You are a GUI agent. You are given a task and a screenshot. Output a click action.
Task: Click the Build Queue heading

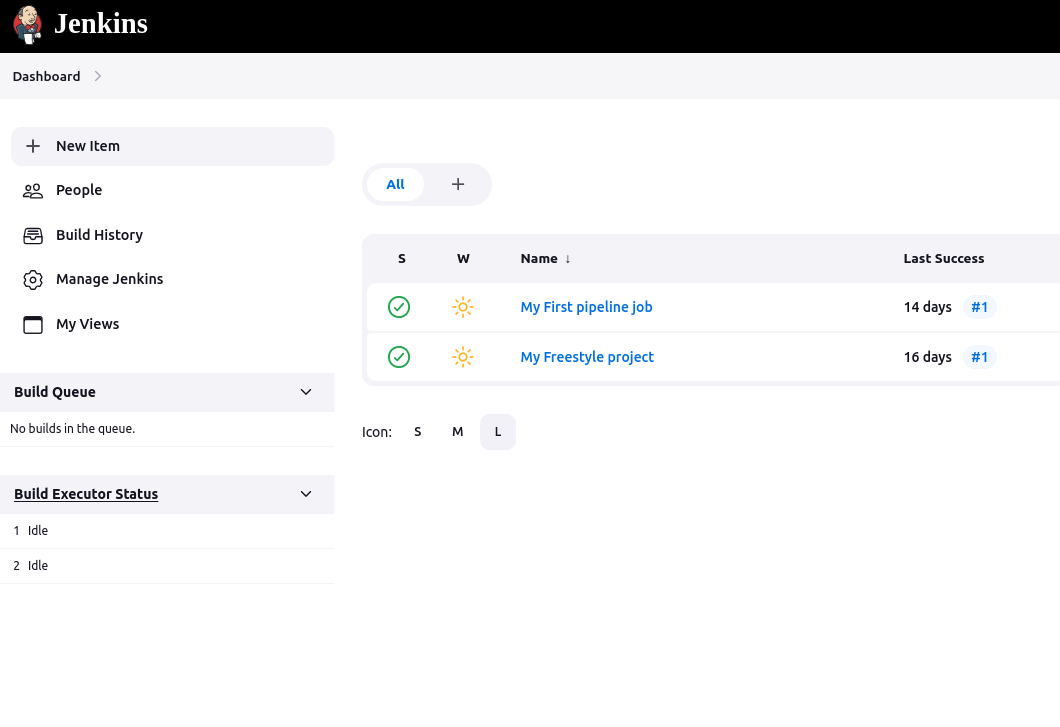[55, 392]
